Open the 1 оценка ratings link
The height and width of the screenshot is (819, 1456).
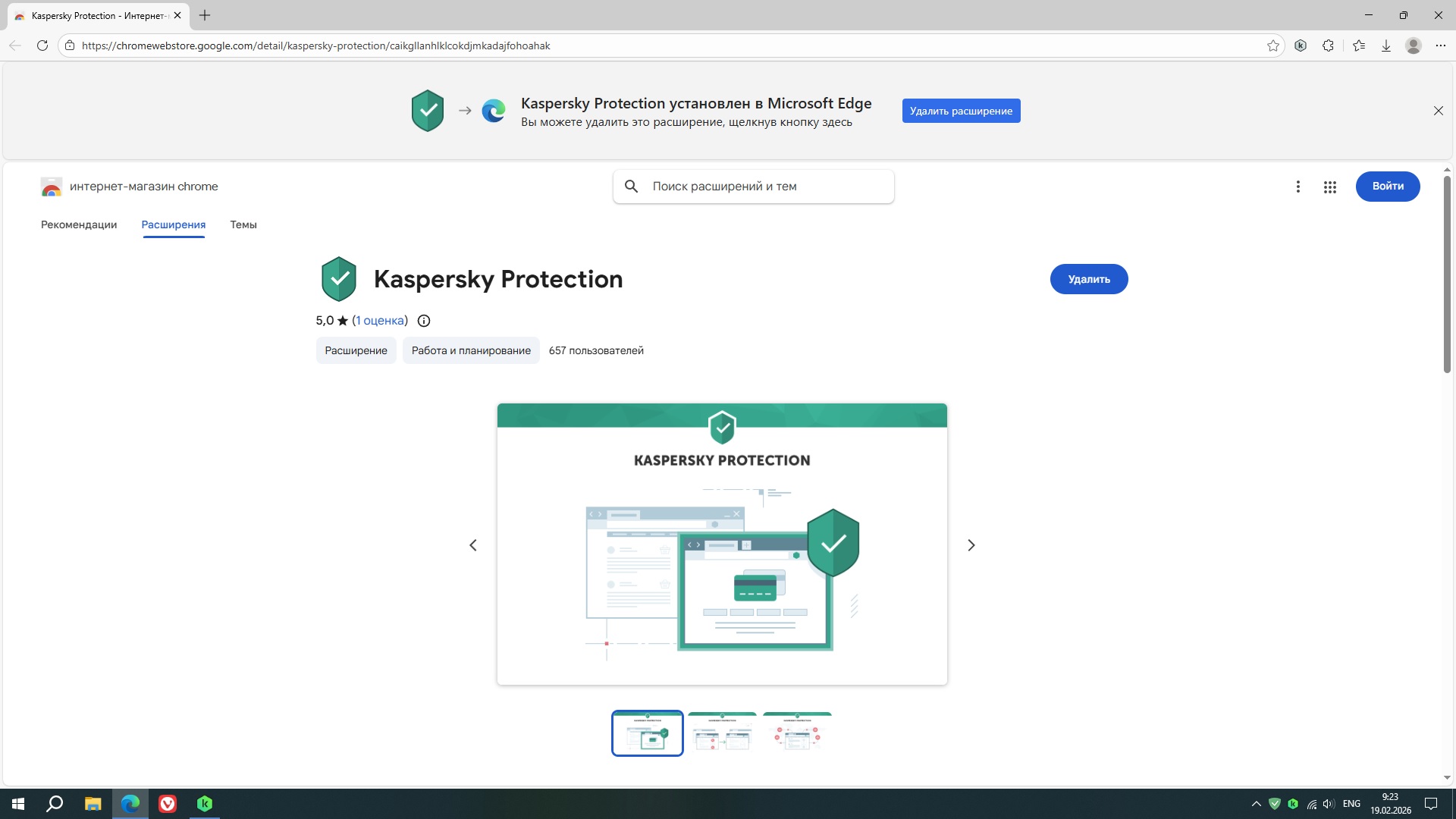(380, 321)
